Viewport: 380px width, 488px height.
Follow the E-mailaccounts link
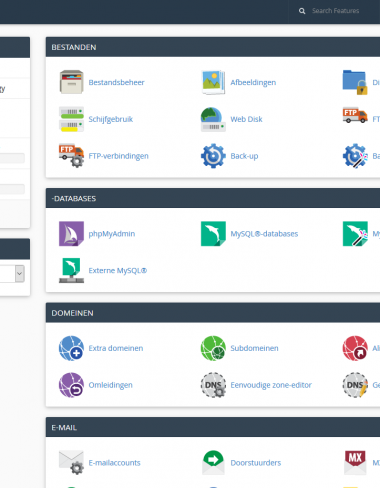[114, 463]
